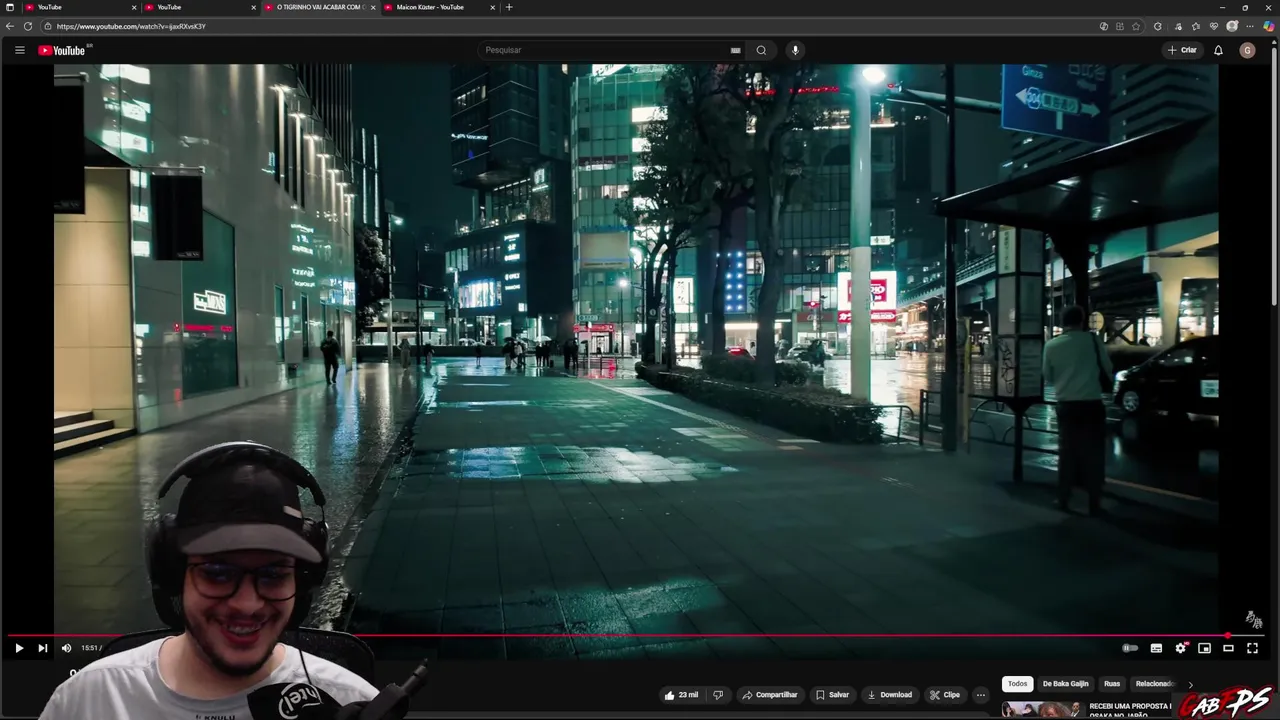Open the browser settings and more menu

(x=1250, y=26)
